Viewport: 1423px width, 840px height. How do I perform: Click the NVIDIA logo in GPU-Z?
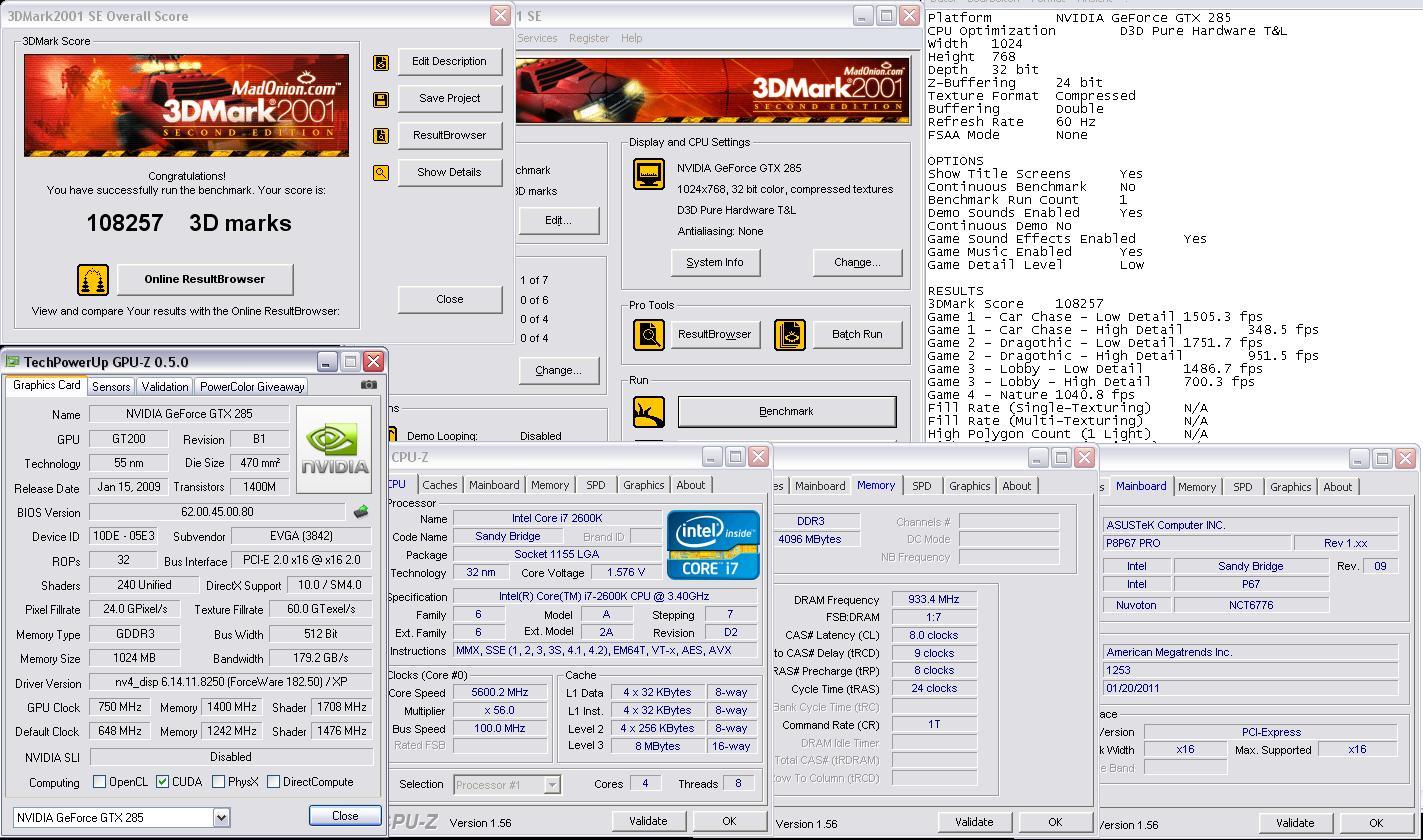[334, 449]
